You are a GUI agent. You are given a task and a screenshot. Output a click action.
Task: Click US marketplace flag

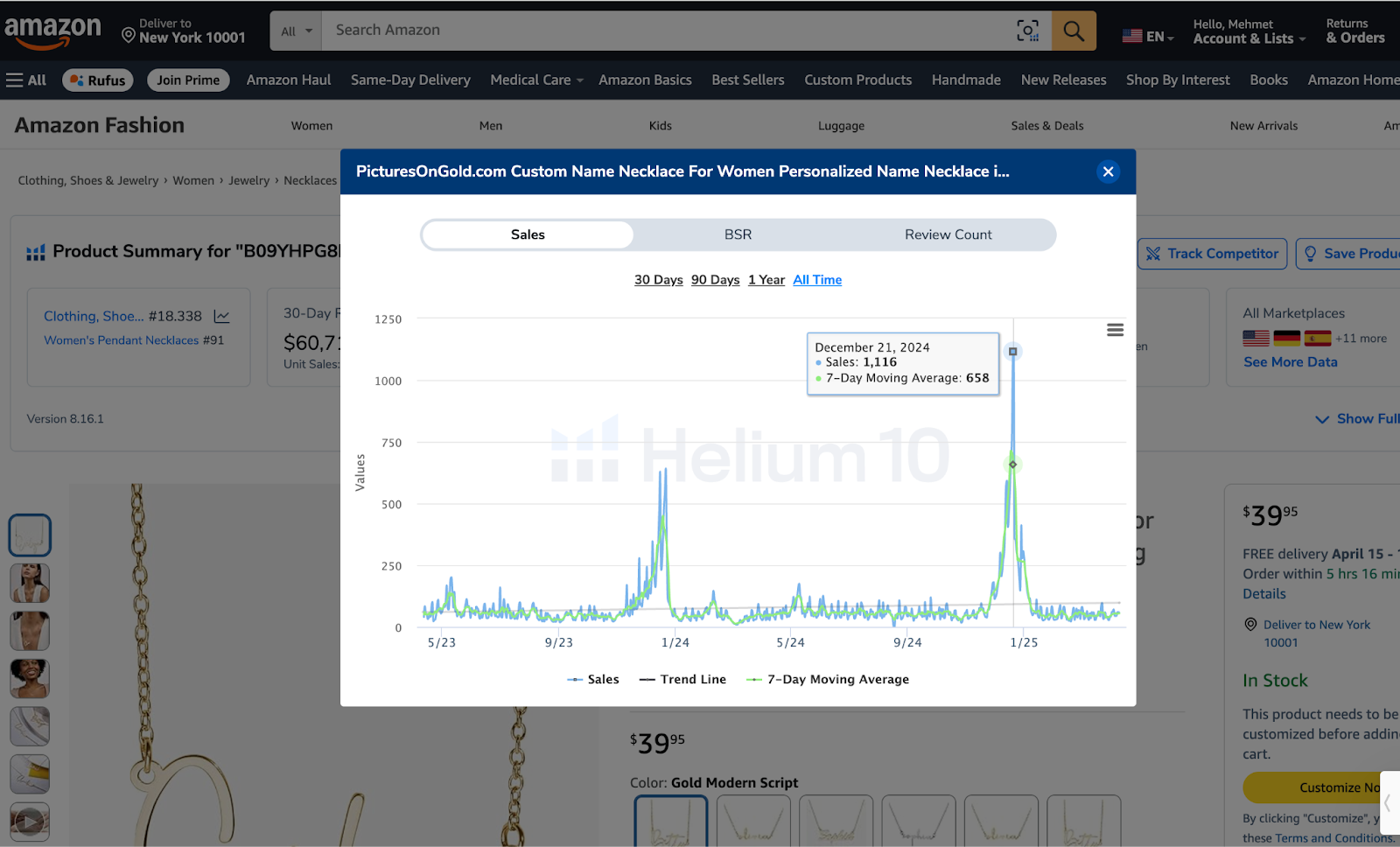point(1256,338)
